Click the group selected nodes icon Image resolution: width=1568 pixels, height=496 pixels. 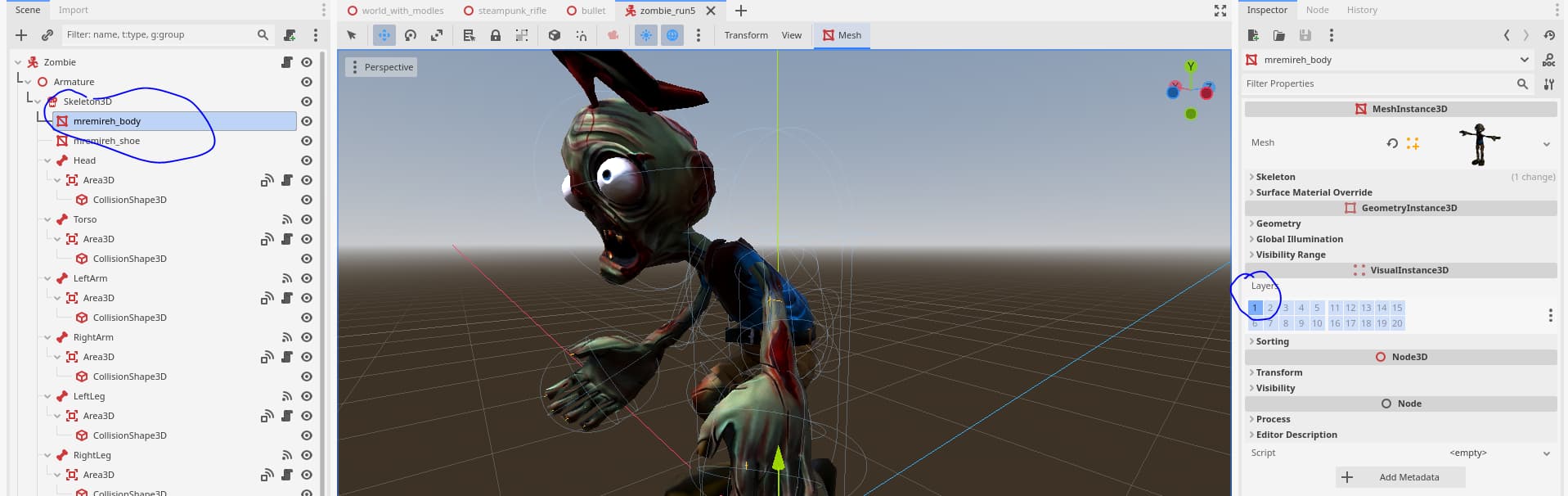(x=522, y=35)
